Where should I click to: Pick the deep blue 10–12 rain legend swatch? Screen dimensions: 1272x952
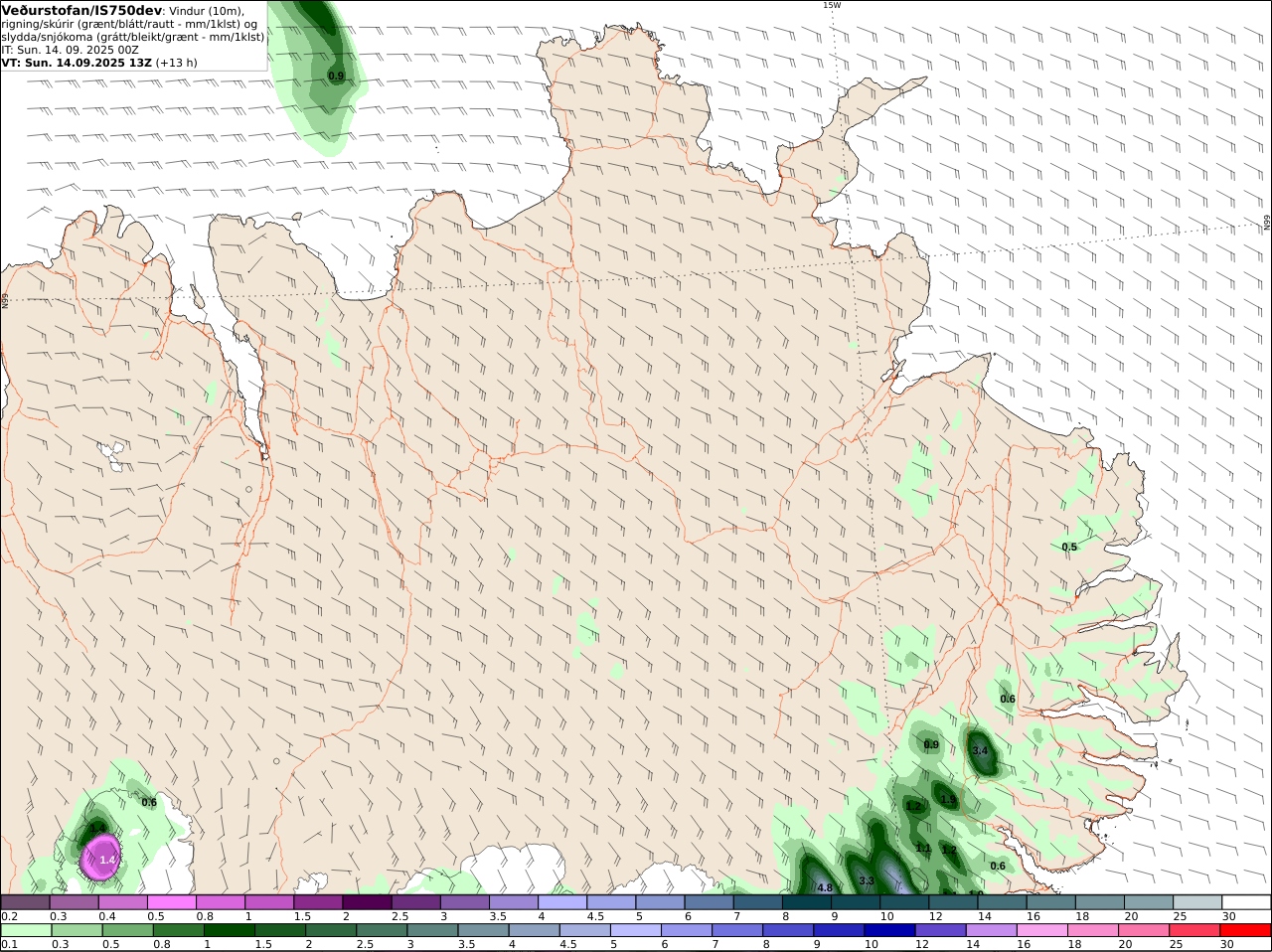click(889, 931)
